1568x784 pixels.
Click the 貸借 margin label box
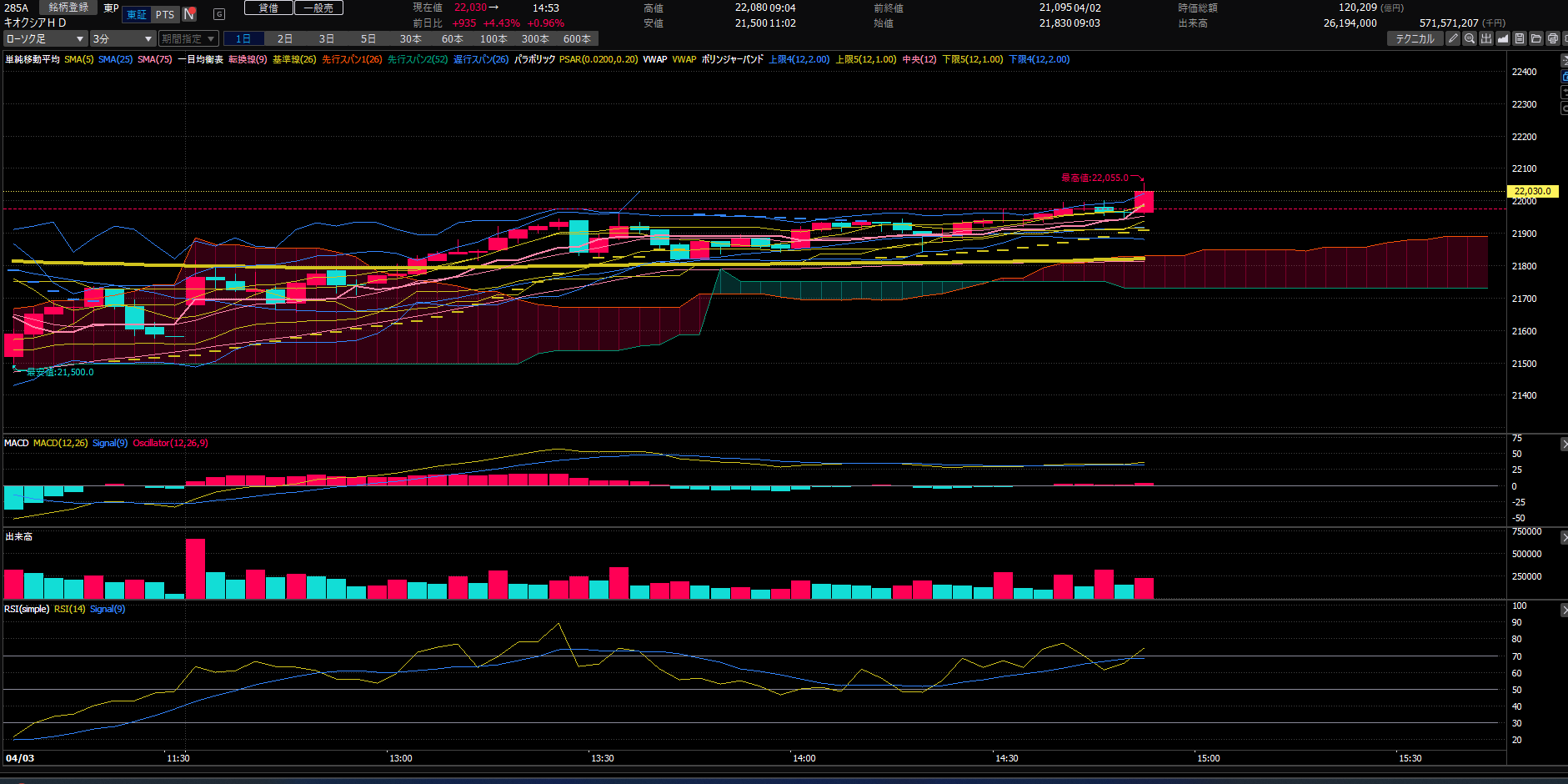(x=268, y=8)
